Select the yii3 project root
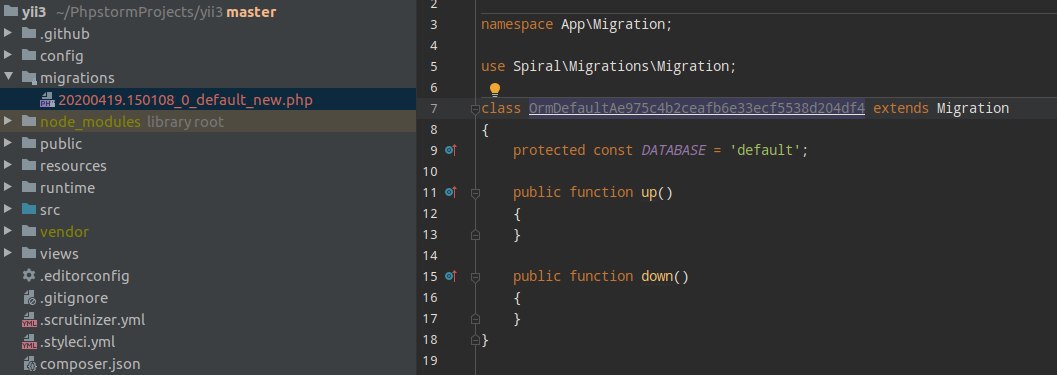Viewport: 1057px width, 375px height. tap(34, 12)
